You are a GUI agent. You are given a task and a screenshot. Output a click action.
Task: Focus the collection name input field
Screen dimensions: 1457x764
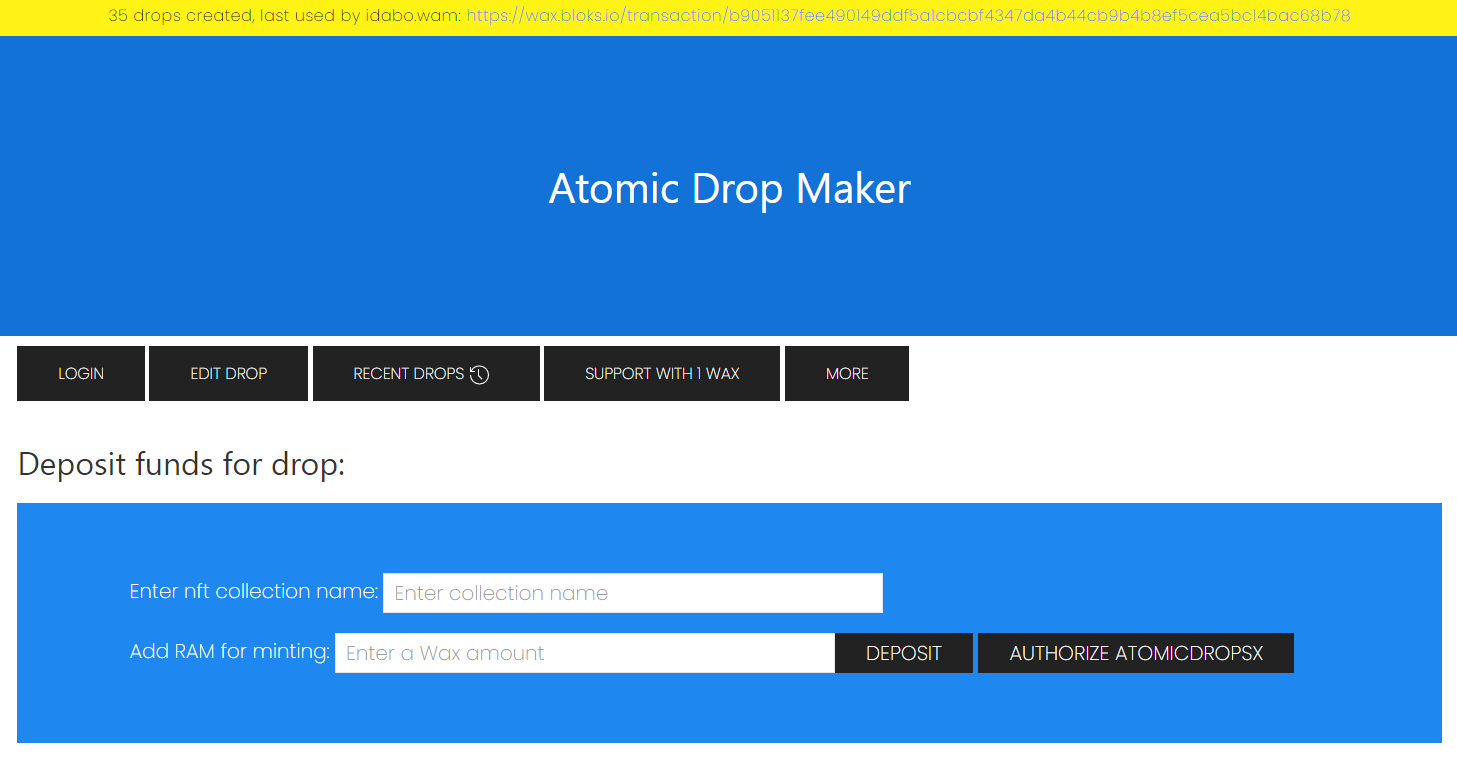[x=633, y=593]
